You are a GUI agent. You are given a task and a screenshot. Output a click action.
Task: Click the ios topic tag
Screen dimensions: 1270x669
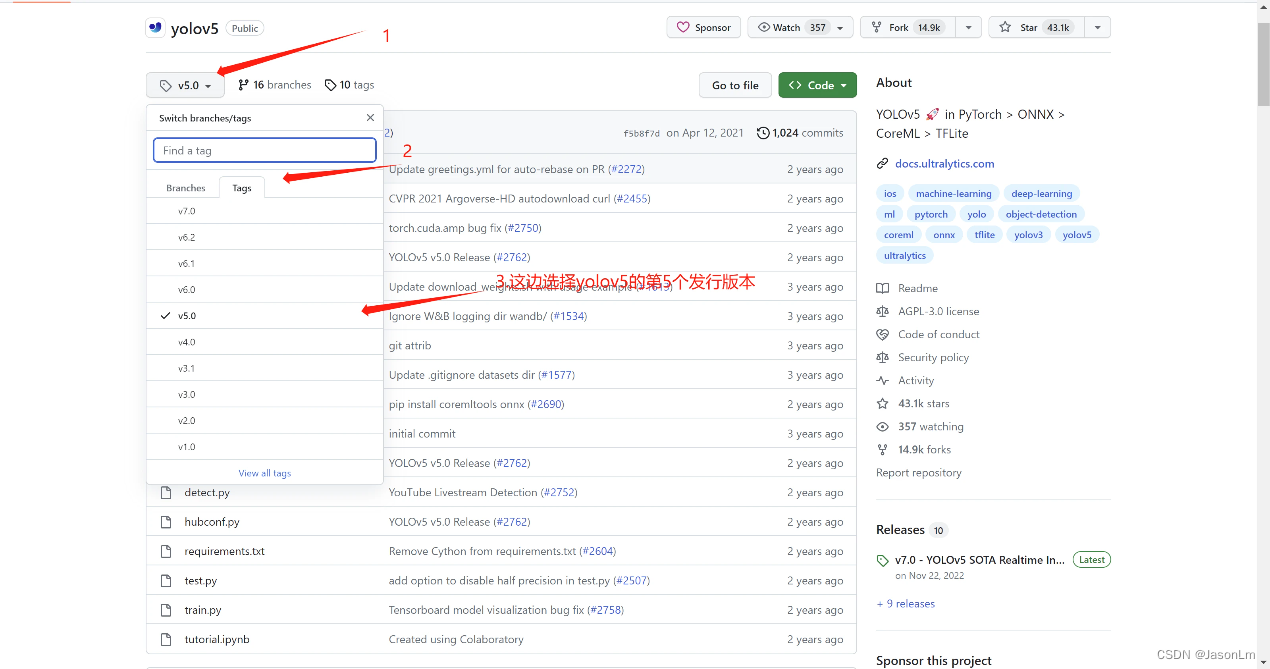(890, 194)
